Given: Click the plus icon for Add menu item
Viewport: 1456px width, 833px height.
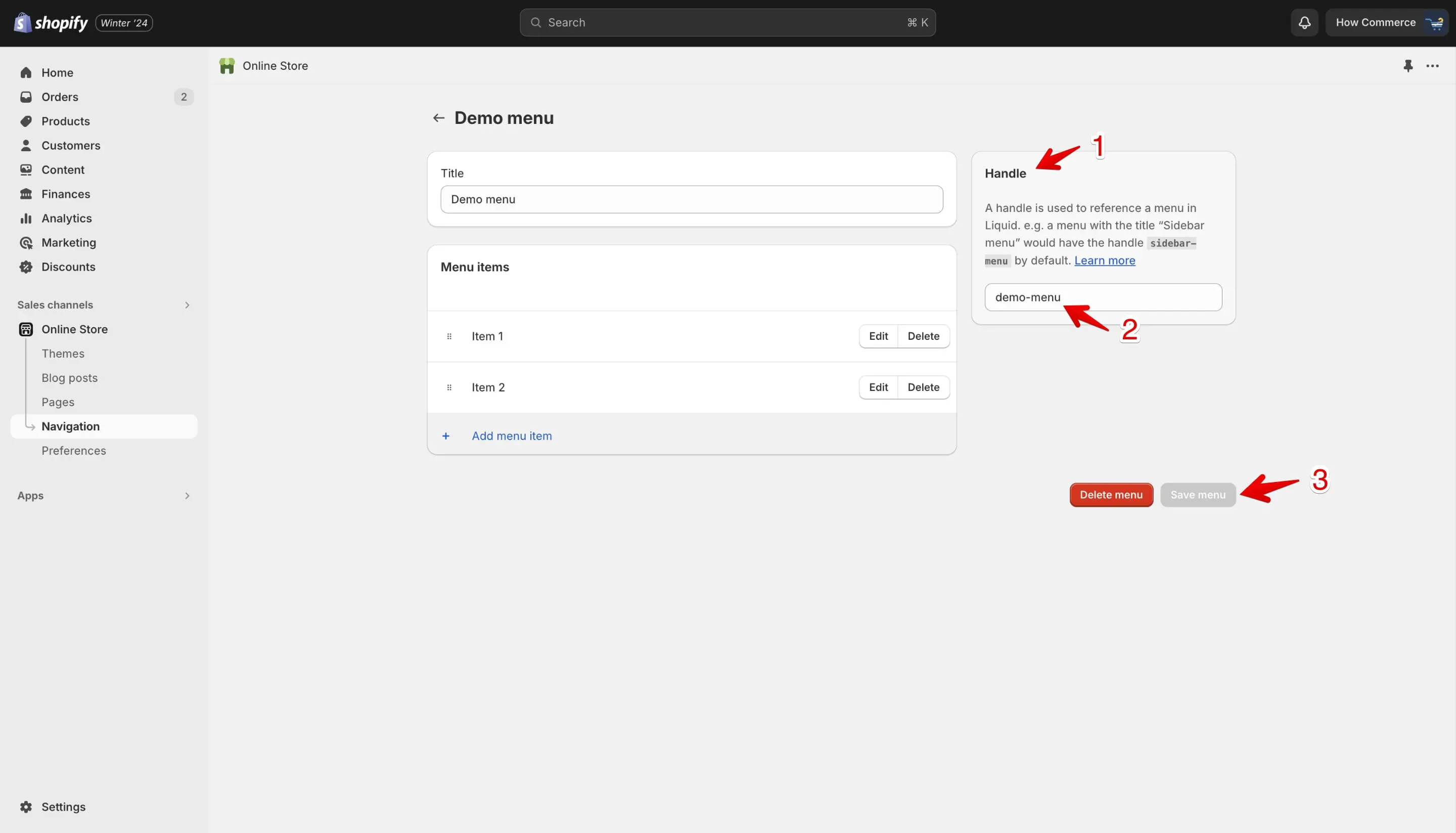Looking at the screenshot, I should tap(445, 436).
